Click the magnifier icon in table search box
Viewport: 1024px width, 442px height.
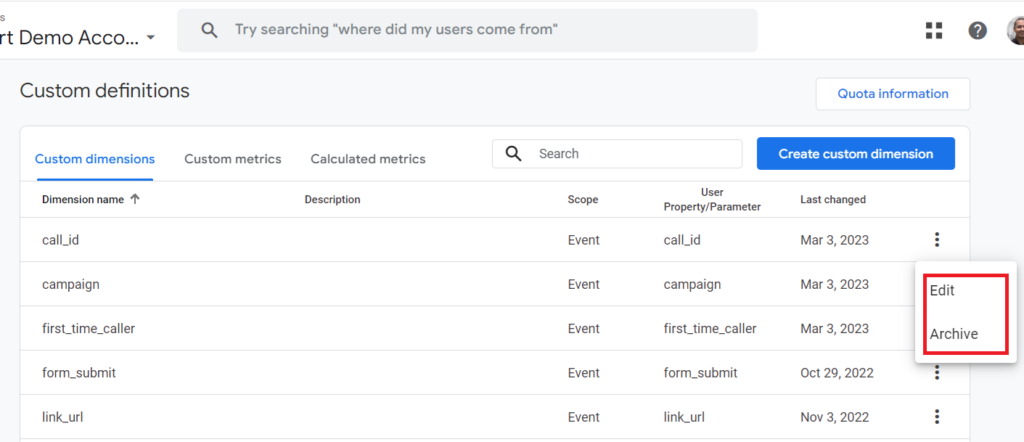514,154
